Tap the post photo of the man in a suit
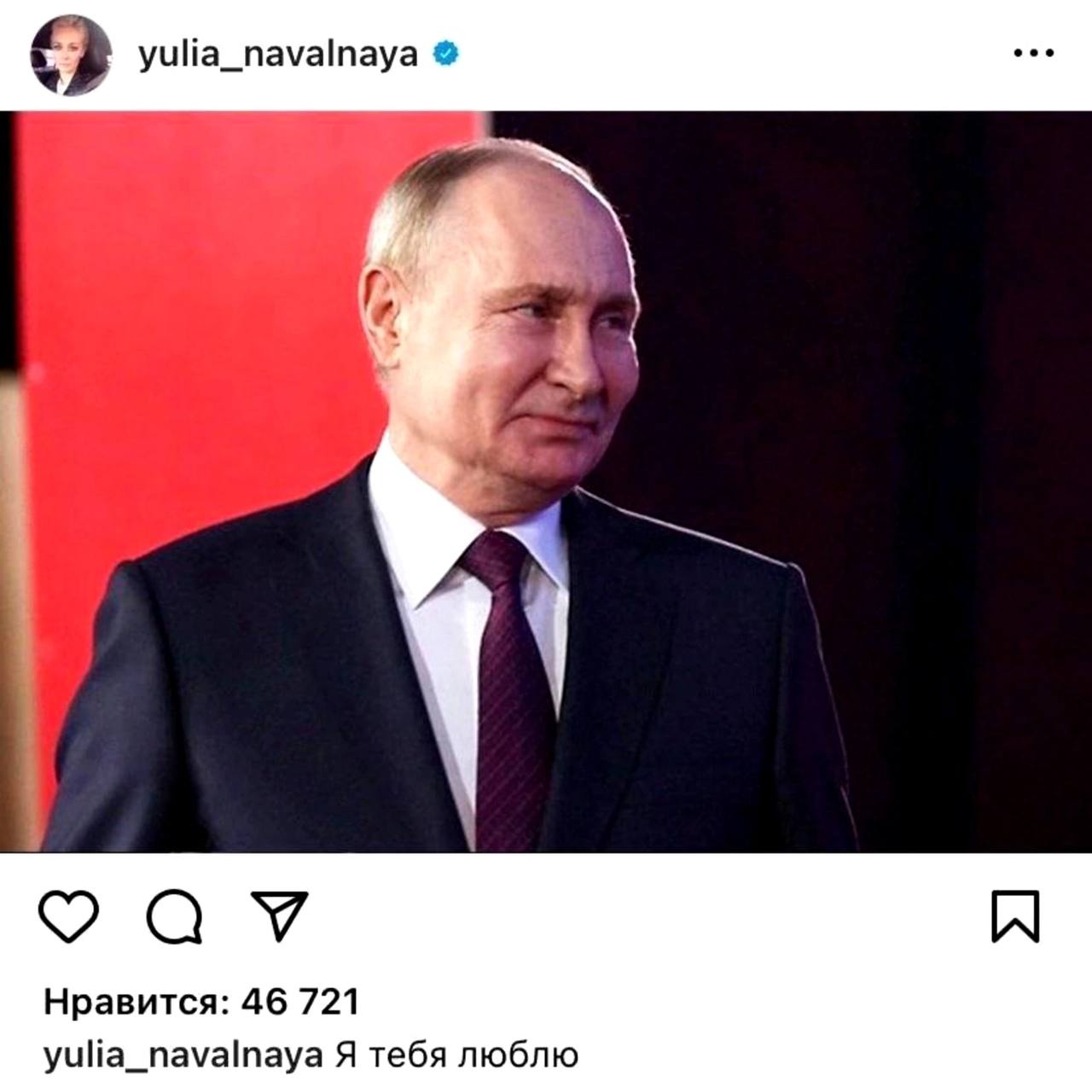The image size is (1092, 1092). 546,481
